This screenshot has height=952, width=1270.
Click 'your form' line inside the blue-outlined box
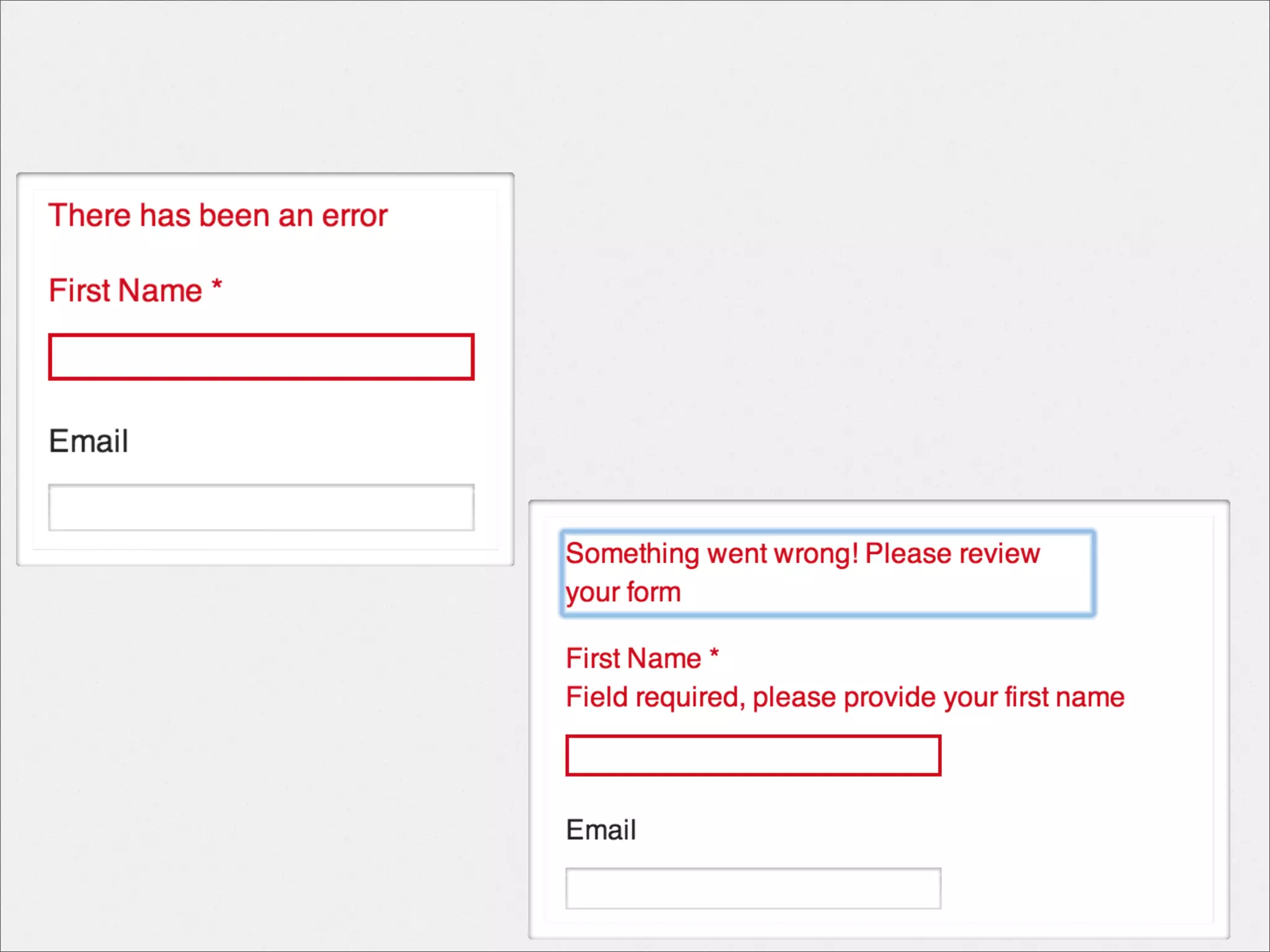pyautogui.click(x=623, y=592)
